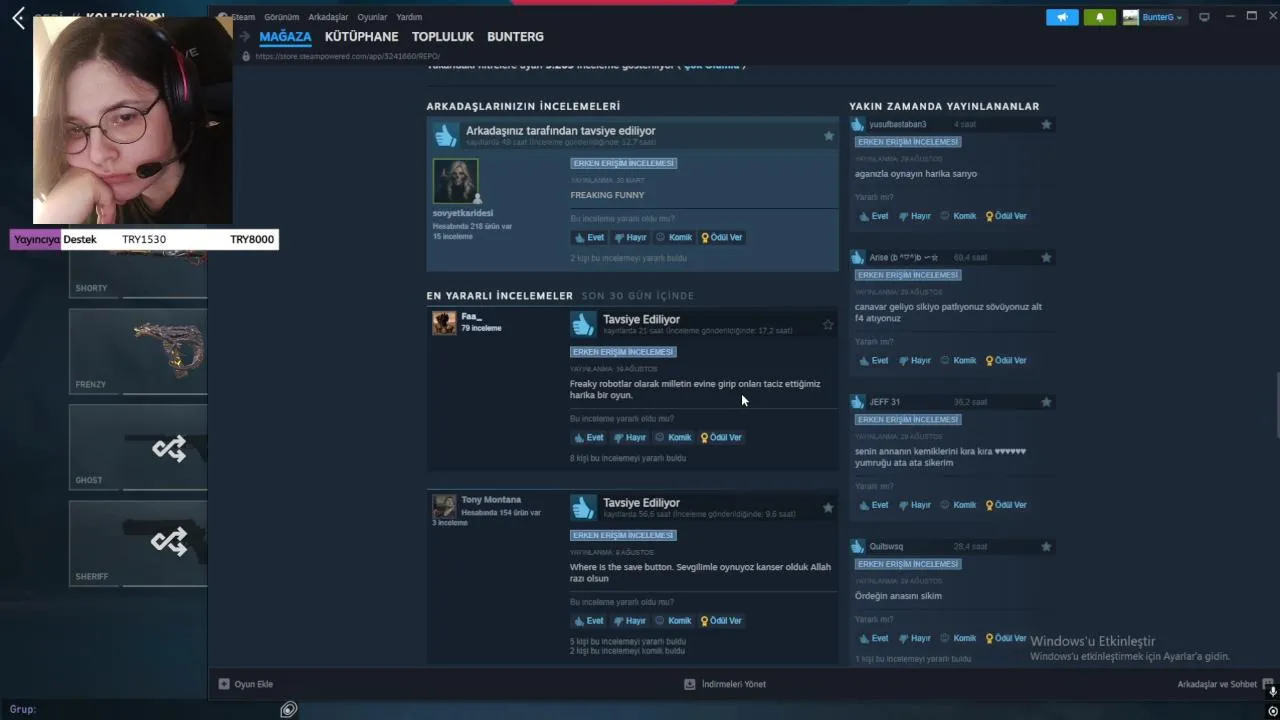Open the Oyunlar menu
Image resolution: width=1280 pixels, height=720 pixels.
point(372,17)
